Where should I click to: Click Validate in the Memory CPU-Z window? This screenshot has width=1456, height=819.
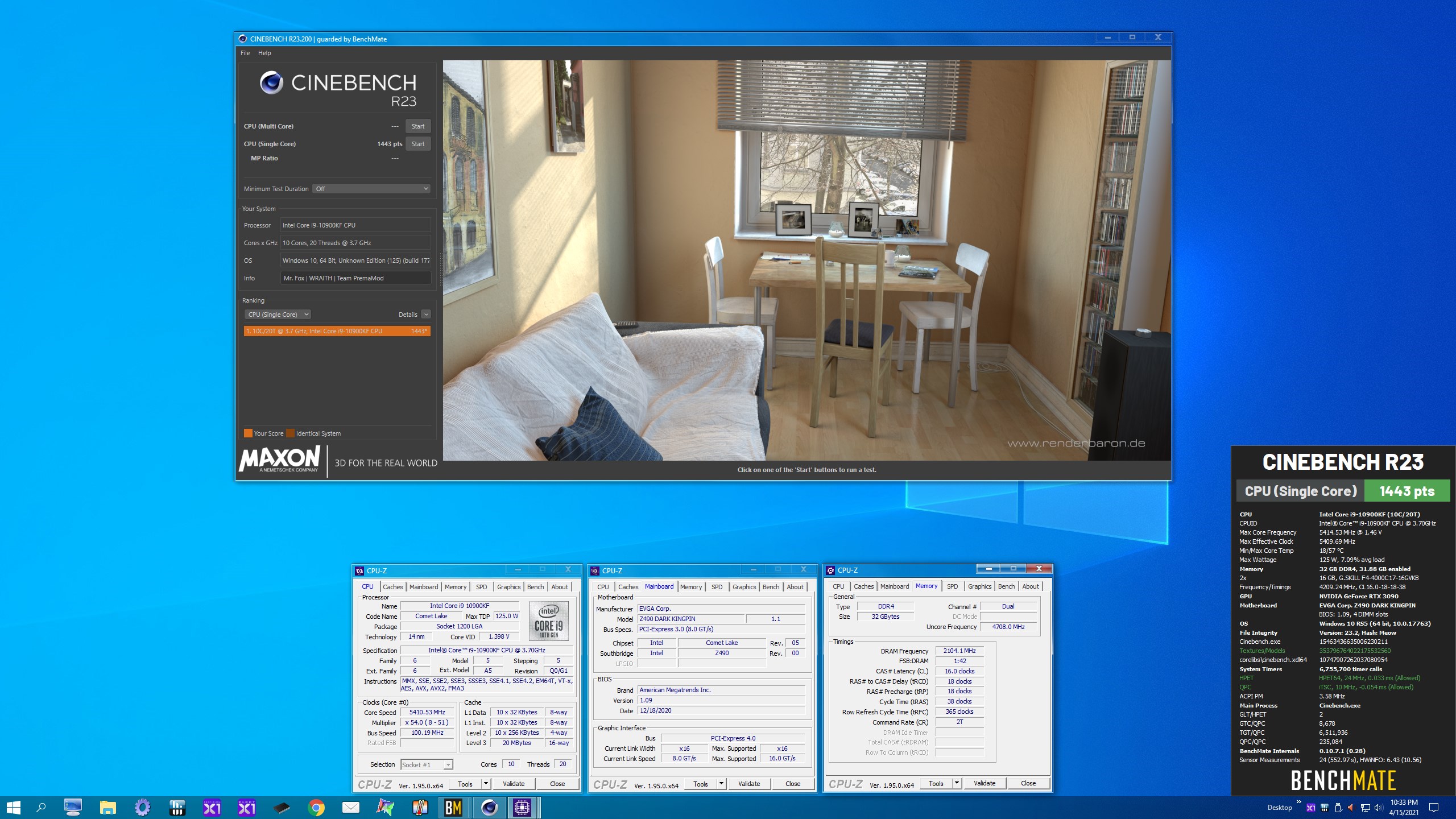pyautogui.click(x=984, y=783)
